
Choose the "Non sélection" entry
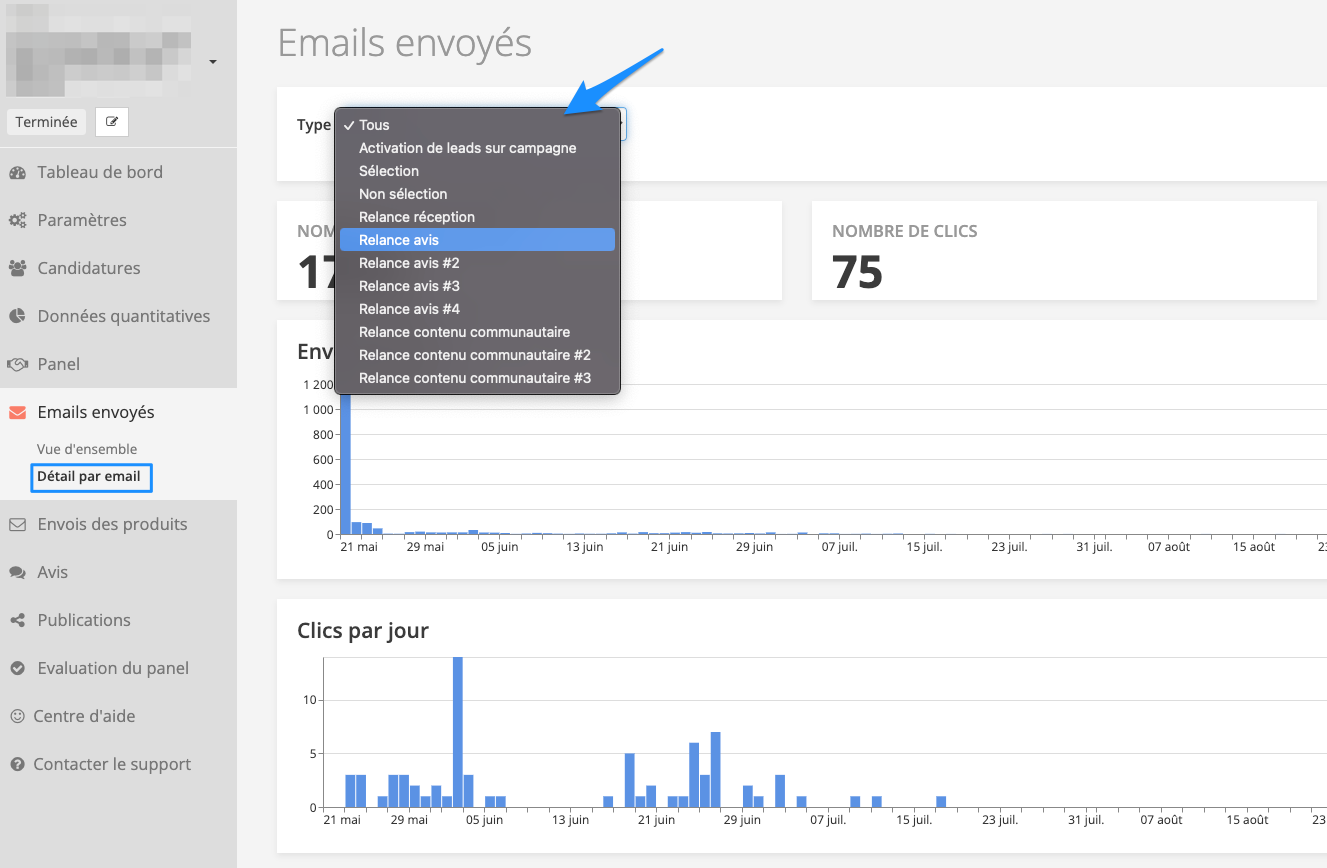click(403, 194)
